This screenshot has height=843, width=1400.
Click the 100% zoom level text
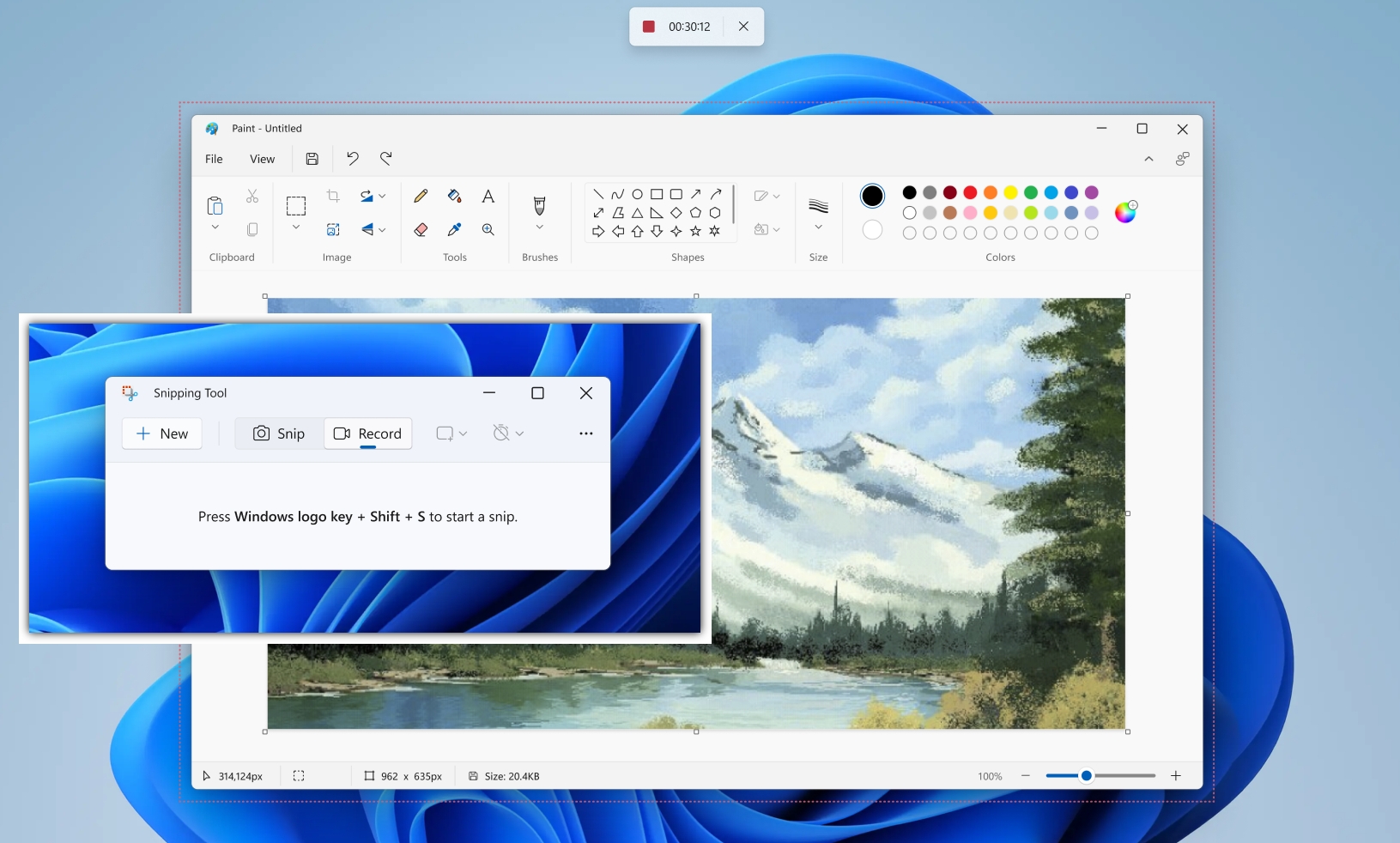pos(990,776)
